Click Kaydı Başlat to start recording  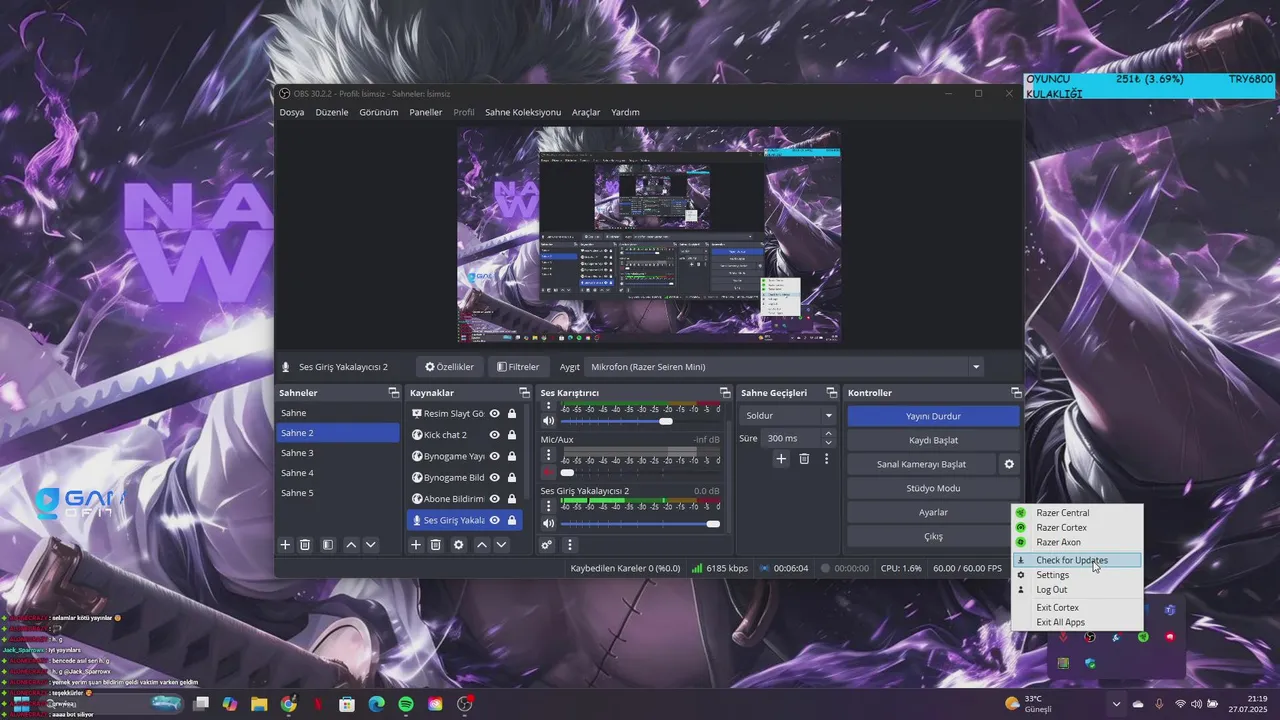(933, 440)
